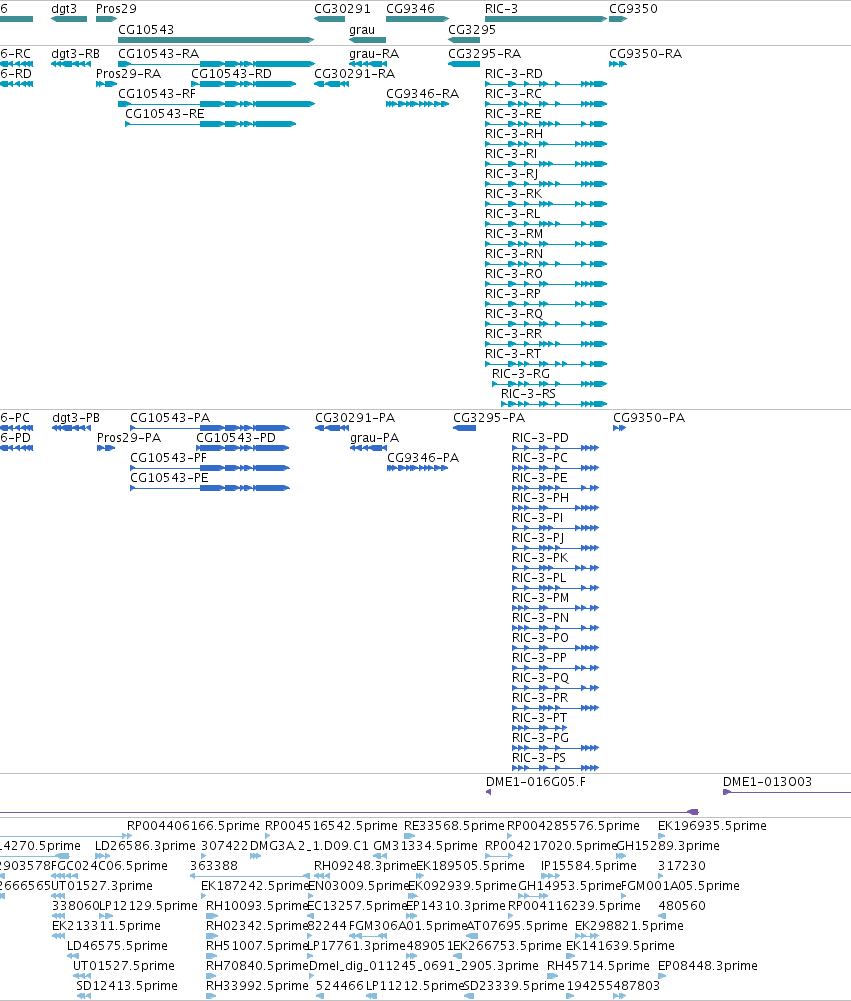Select transcript RIC-3-RT
The height and width of the screenshot is (1001, 851).
546,364
